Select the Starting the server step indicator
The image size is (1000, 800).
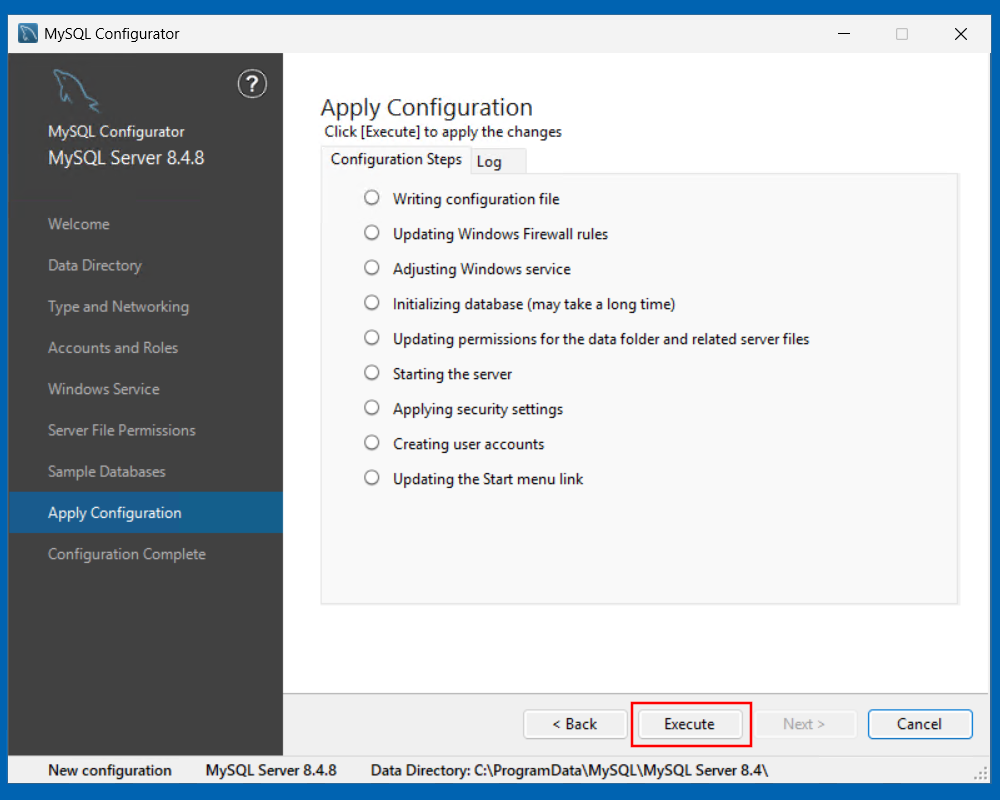coord(372,373)
